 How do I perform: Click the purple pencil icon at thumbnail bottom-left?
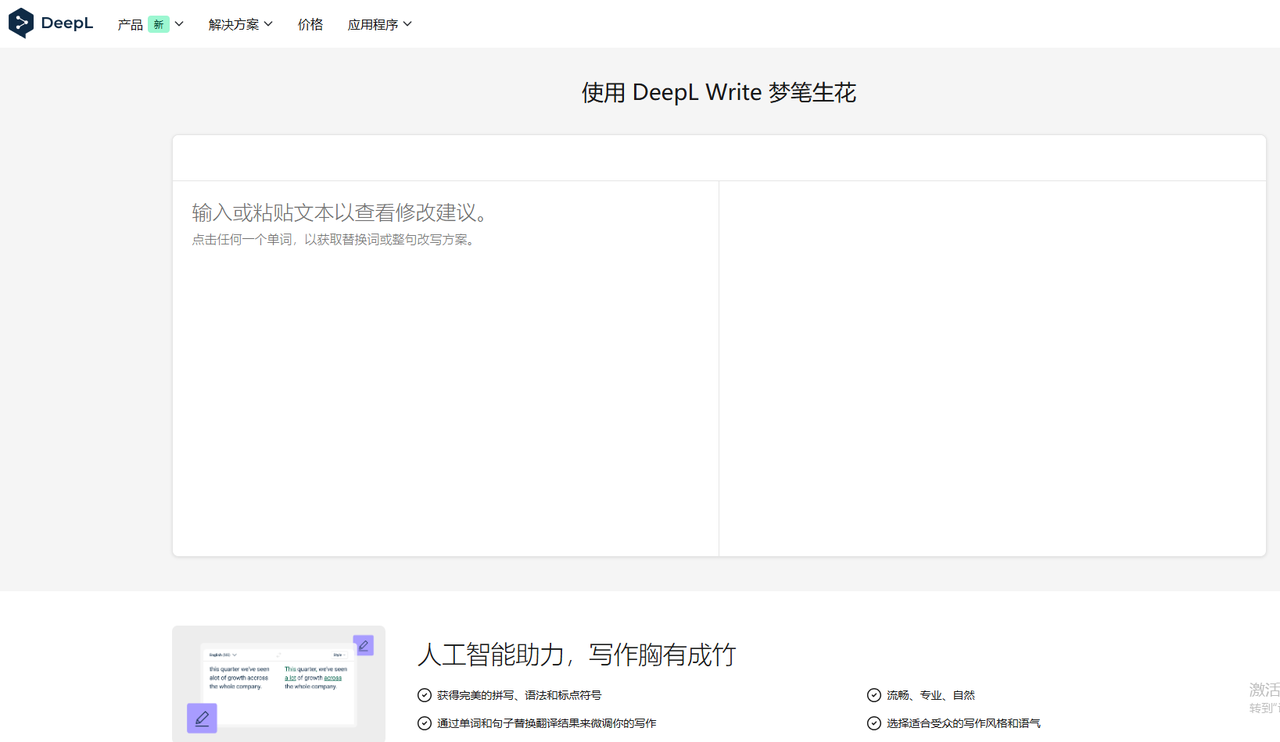[202, 718]
